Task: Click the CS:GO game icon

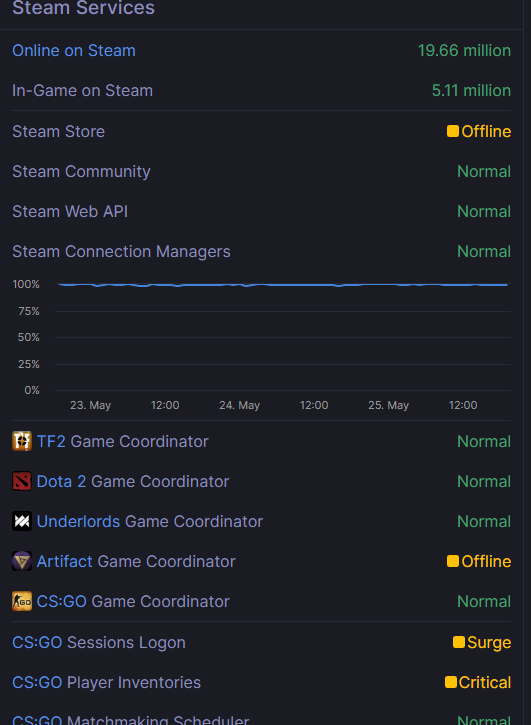Action: tap(22, 601)
